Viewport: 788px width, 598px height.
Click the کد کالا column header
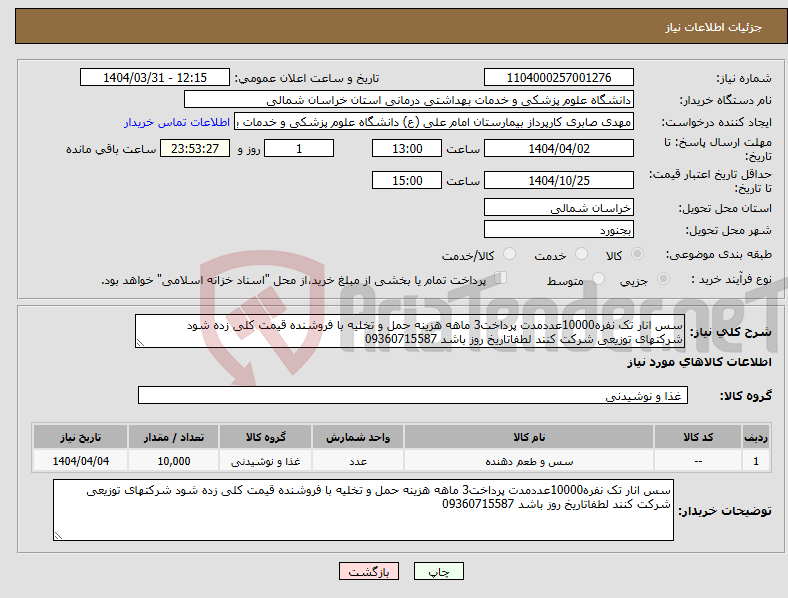(x=698, y=437)
